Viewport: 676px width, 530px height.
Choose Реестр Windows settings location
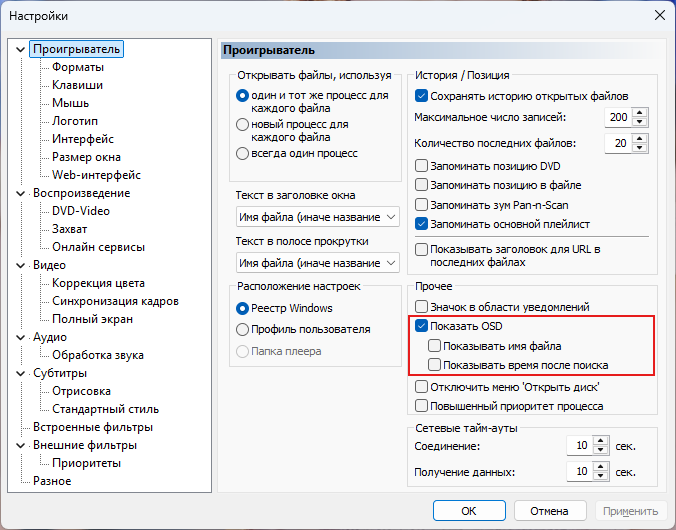242,308
